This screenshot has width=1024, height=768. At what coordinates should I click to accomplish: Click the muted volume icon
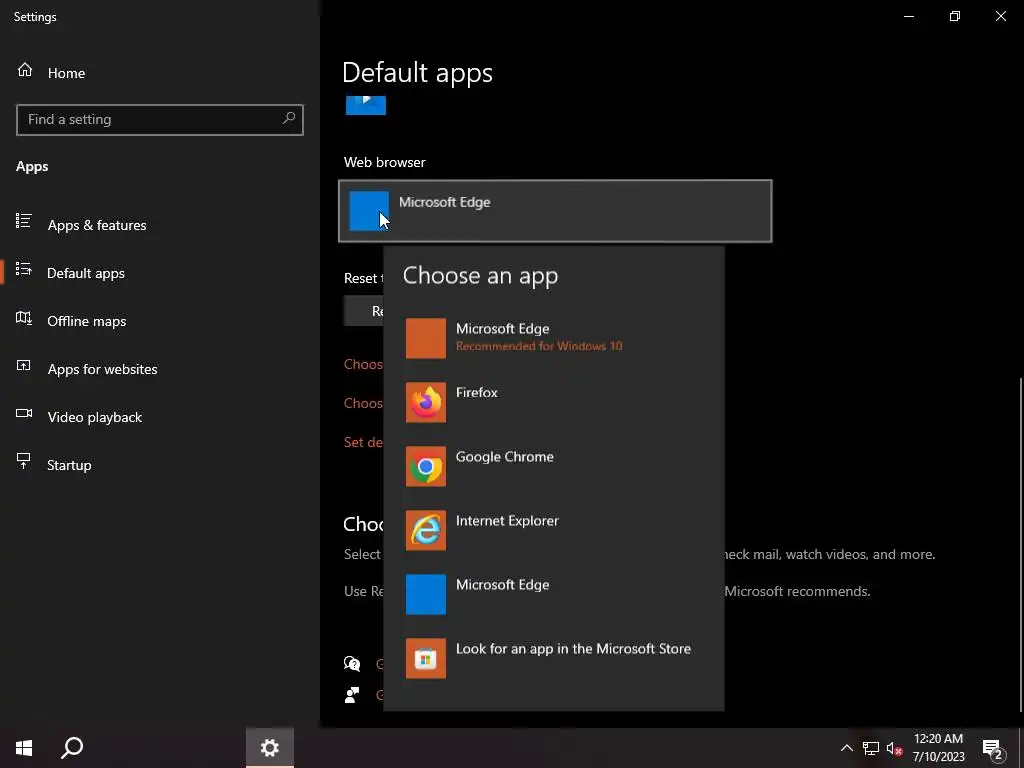[x=895, y=748]
